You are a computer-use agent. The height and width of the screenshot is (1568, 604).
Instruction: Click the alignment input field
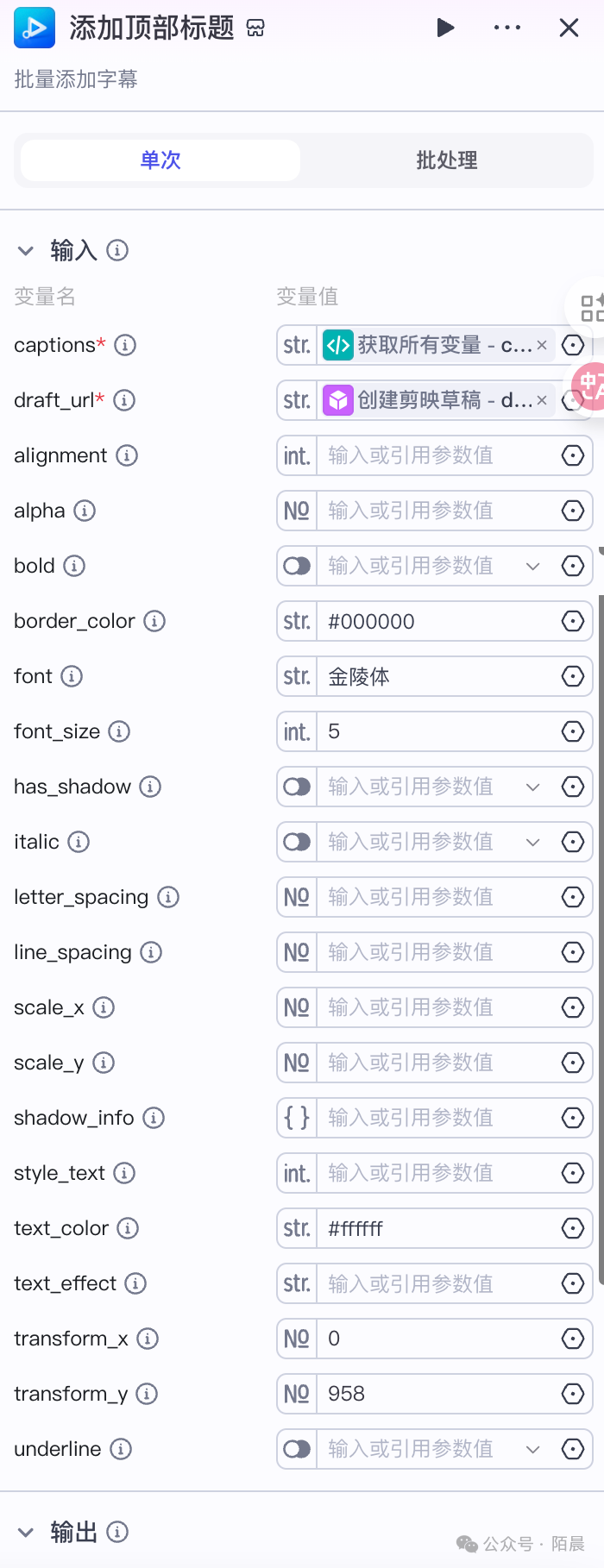[x=436, y=455]
